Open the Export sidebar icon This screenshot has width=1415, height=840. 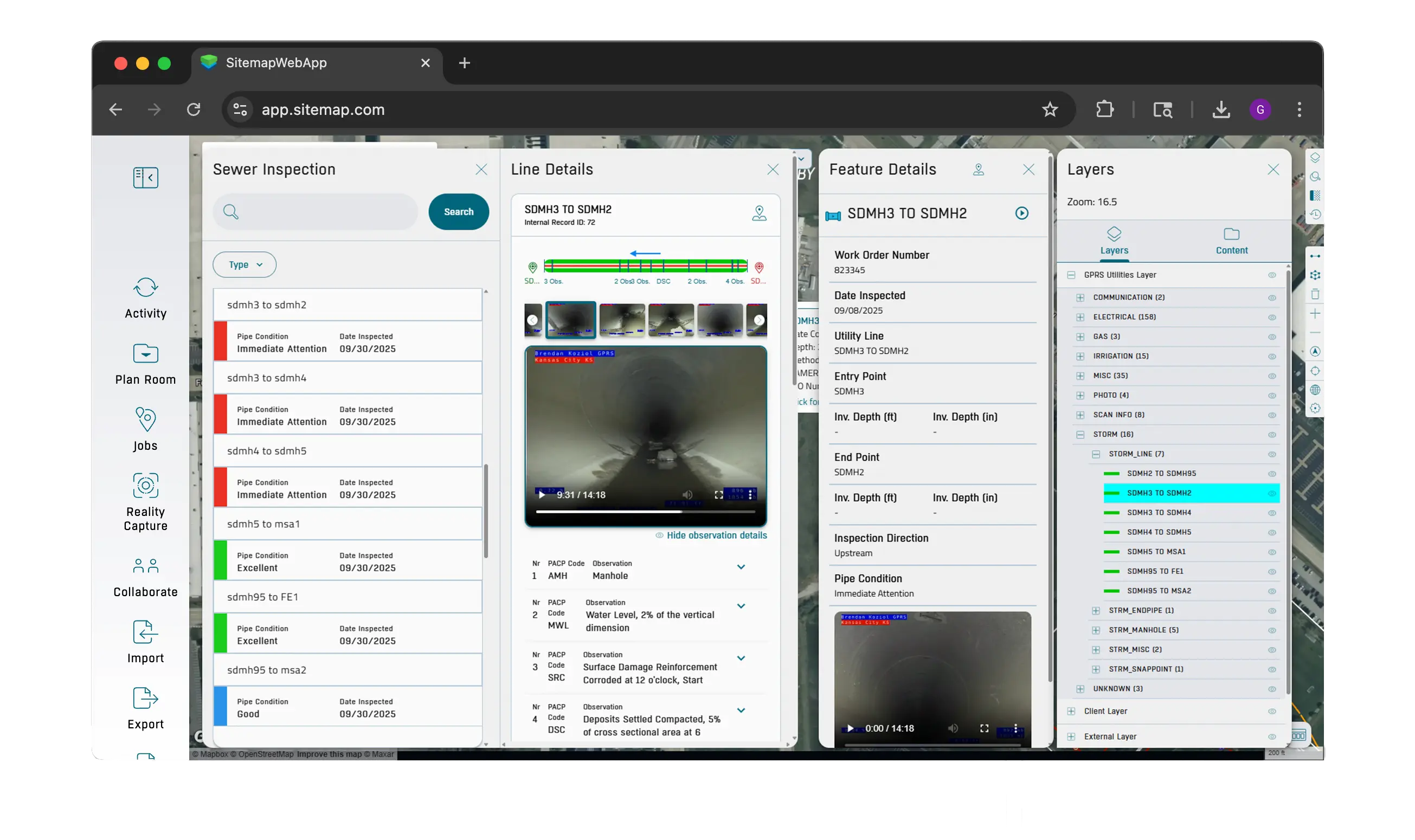(x=145, y=698)
